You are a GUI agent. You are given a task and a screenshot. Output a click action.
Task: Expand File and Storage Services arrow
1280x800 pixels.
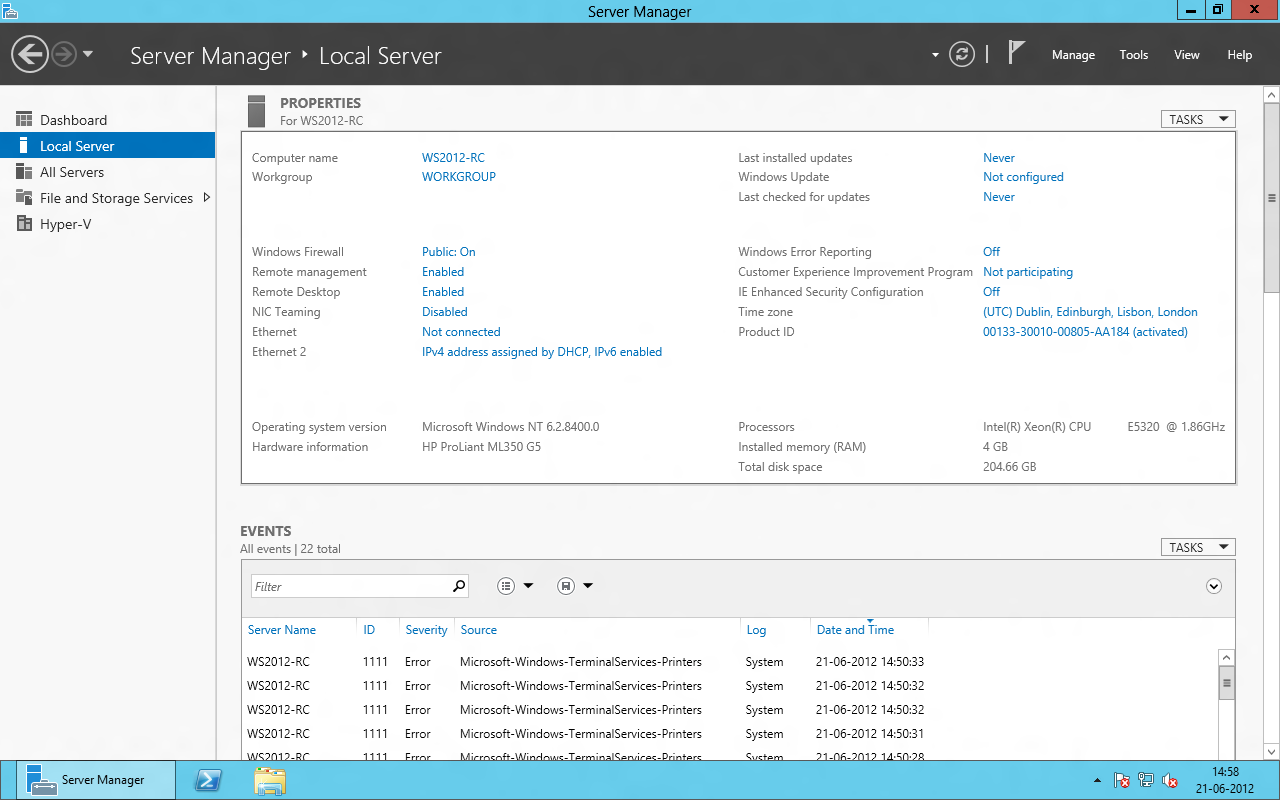point(207,198)
